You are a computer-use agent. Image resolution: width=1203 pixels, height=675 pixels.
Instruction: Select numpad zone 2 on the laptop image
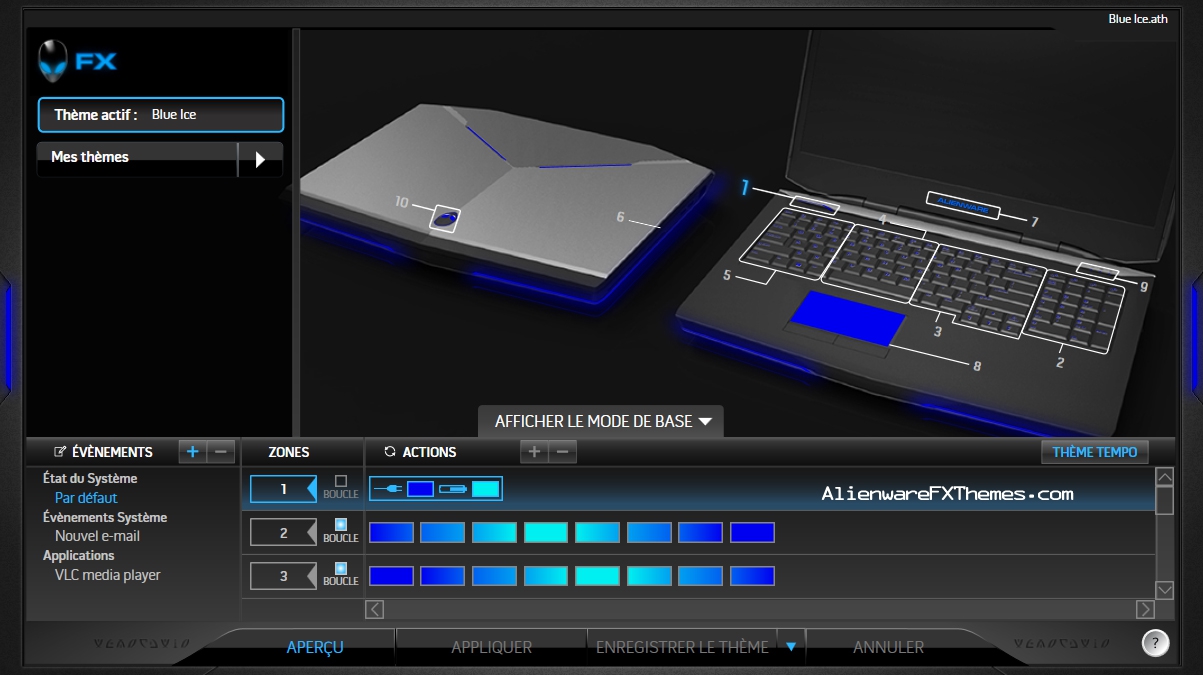pos(1072,312)
